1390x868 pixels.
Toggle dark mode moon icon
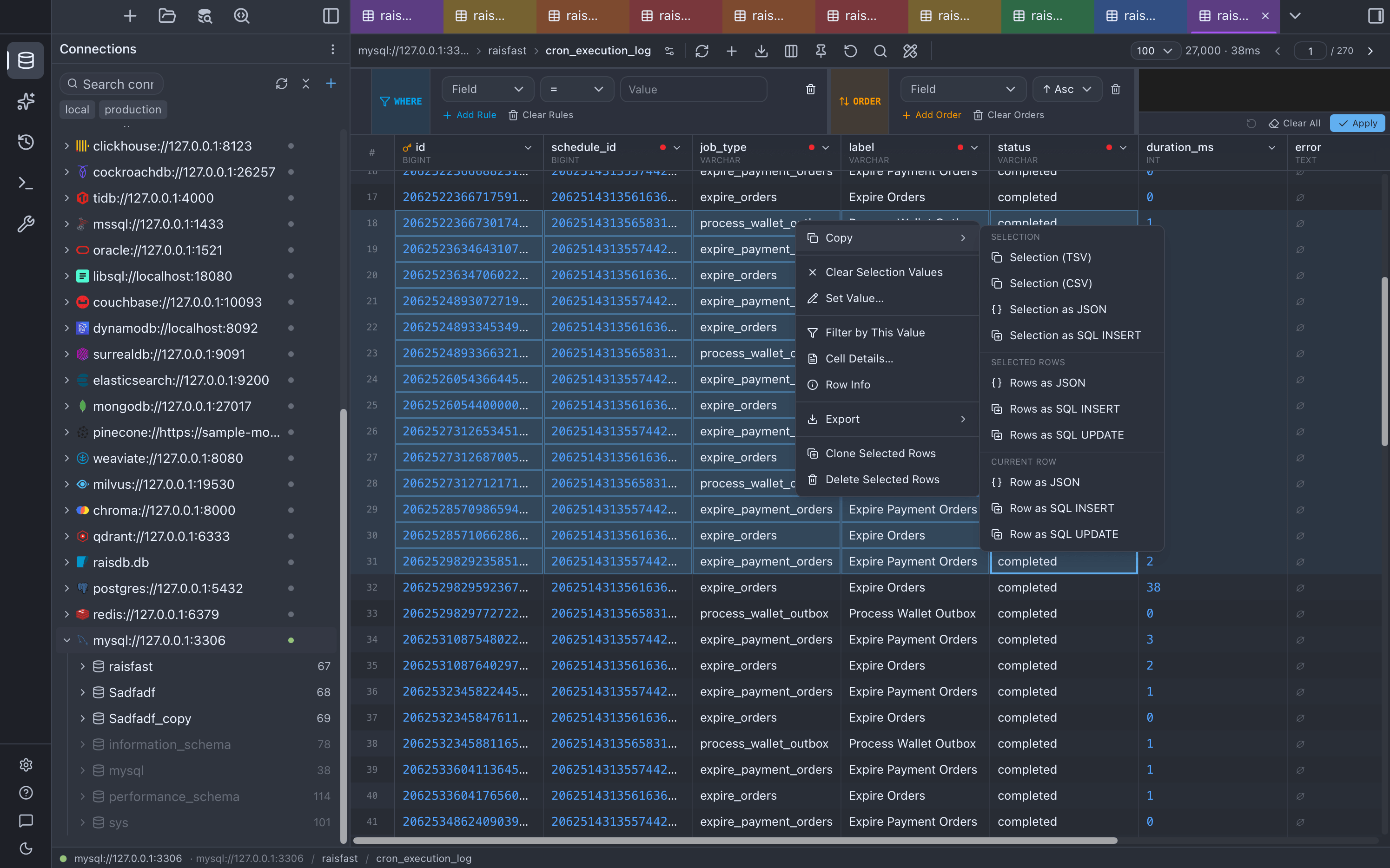pyautogui.click(x=25, y=848)
